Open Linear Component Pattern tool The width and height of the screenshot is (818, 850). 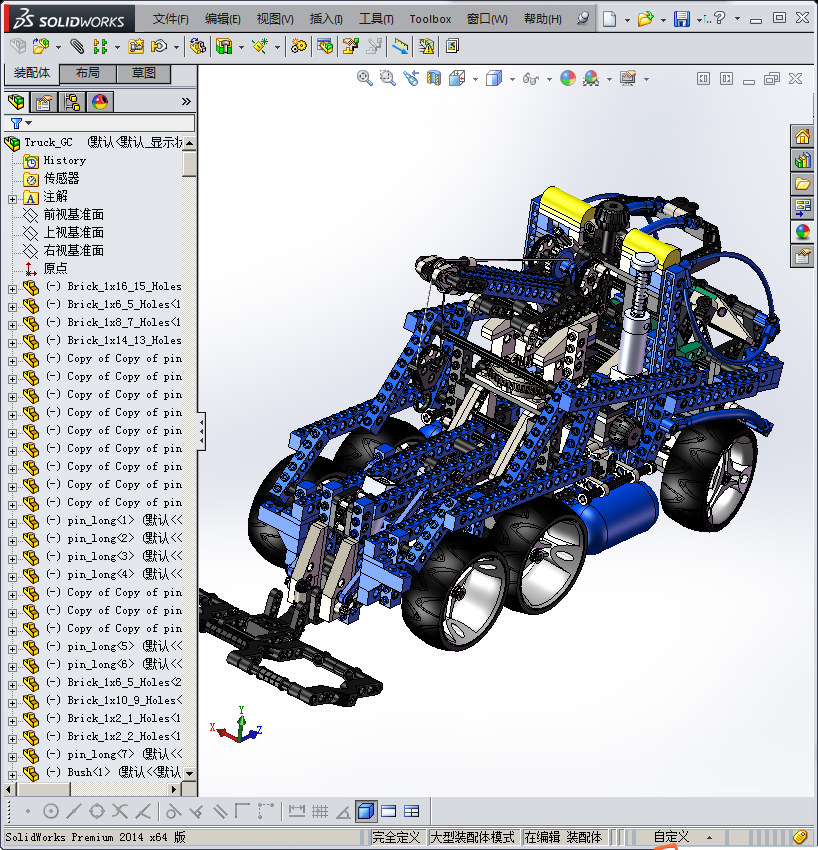[100, 47]
